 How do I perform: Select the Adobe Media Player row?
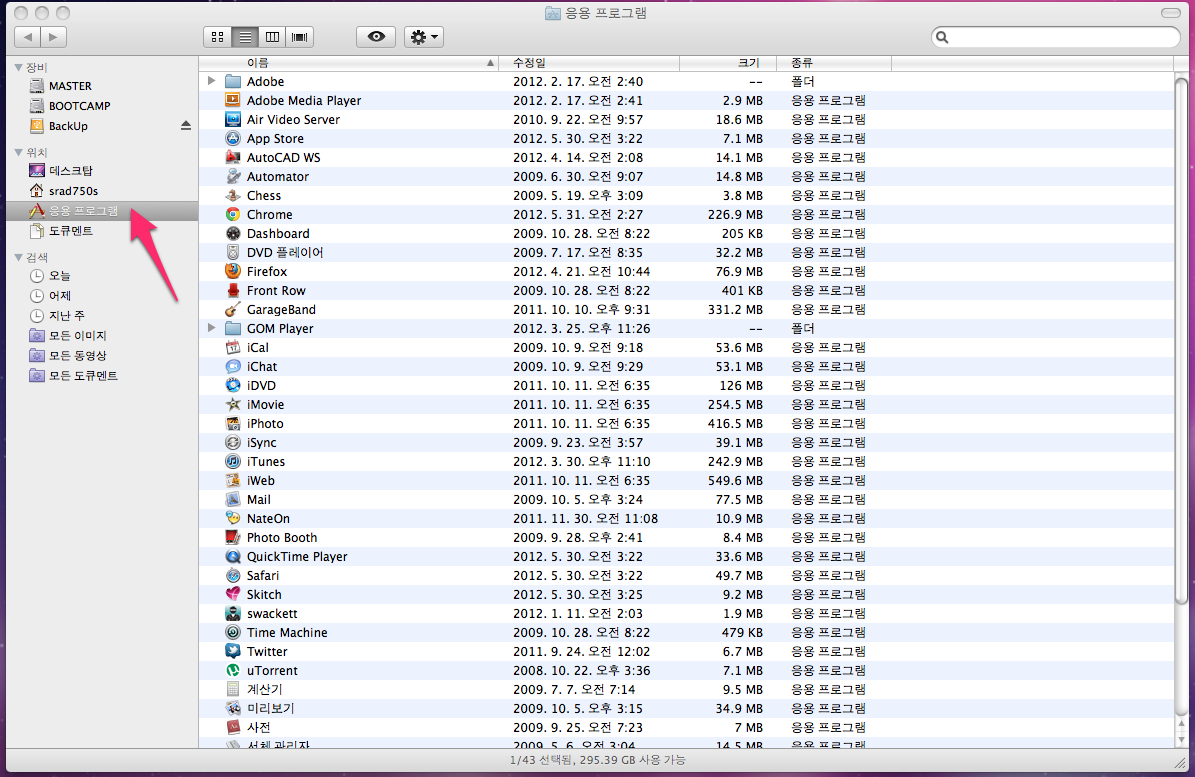click(687, 101)
